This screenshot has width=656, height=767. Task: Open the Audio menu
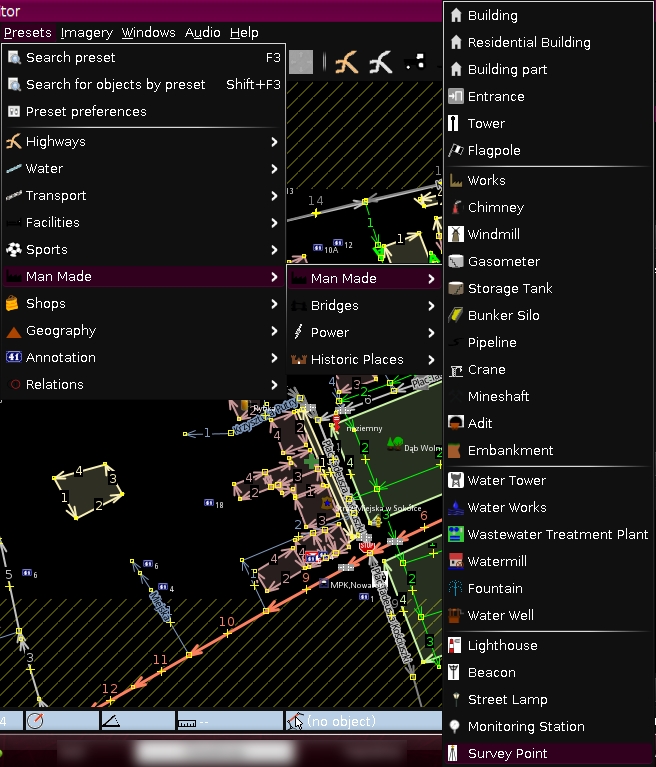click(x=202, y=32)
